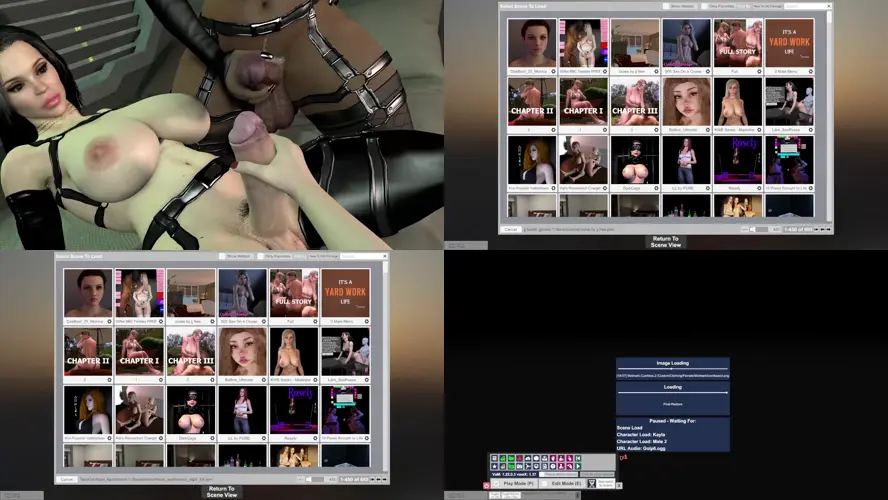Click the hourglass icon next to Edit Mode
The height and width of the screenshot is (500, 888).
click(591, 483)
